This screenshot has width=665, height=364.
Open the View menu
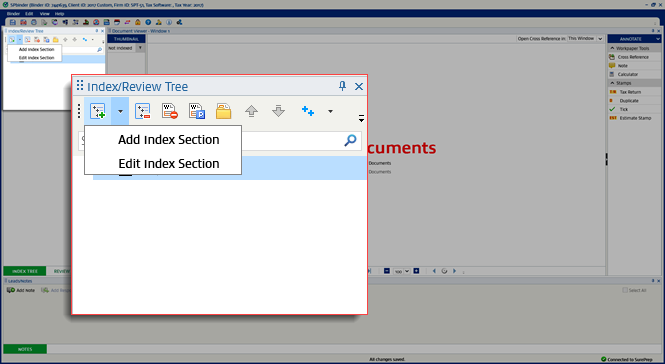pos(45,14)
